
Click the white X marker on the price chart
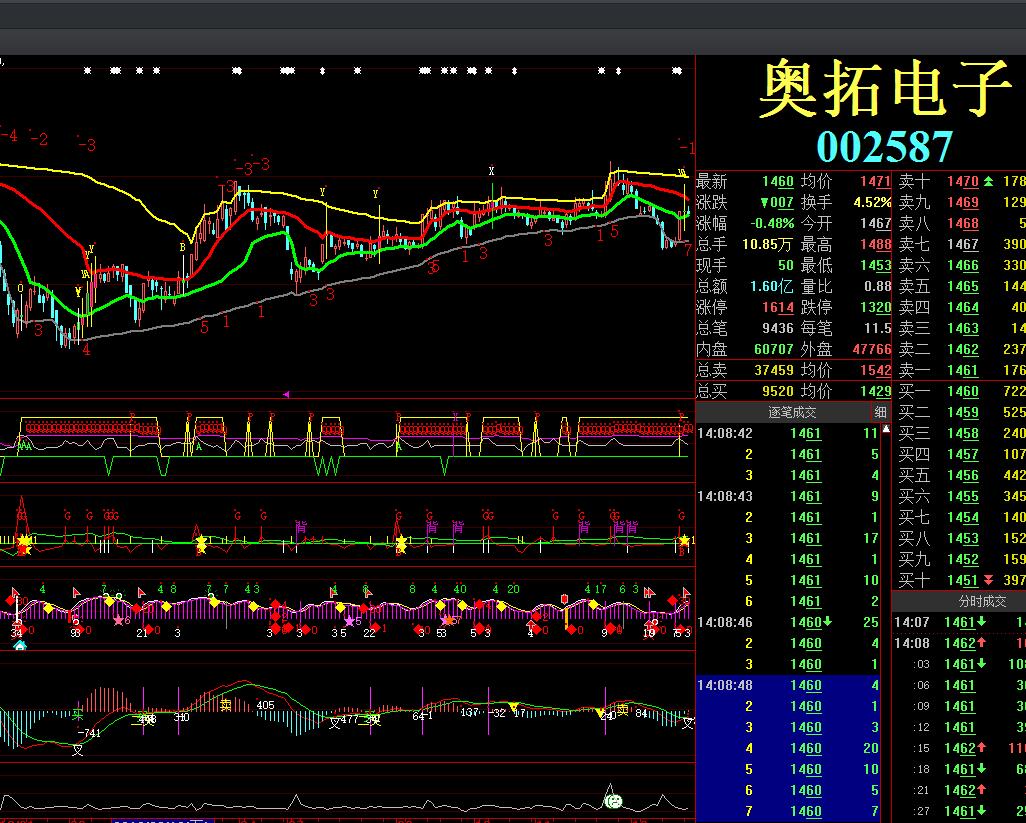(491, 171)
